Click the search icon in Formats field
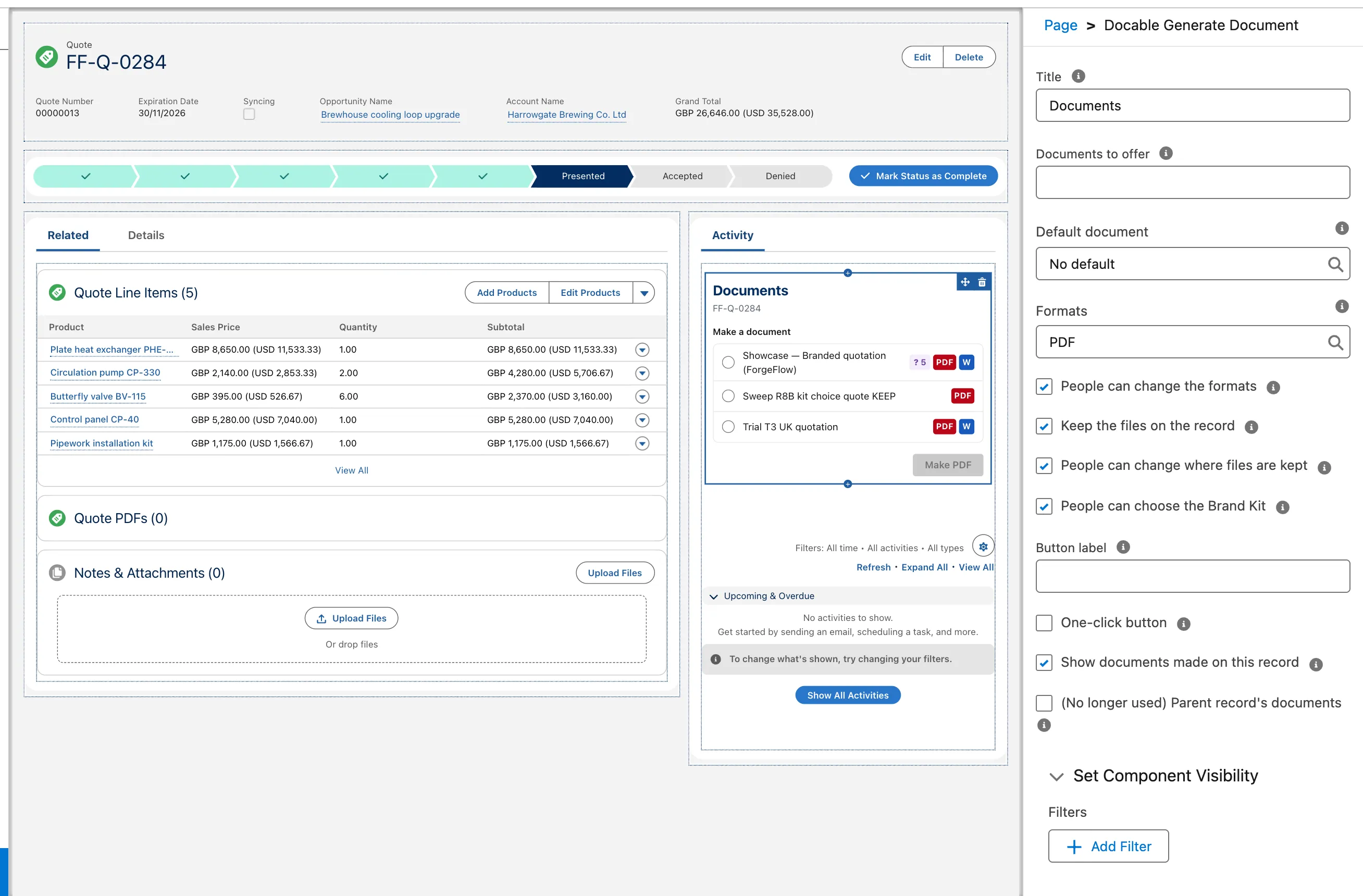 pyautogui.click(x=1335, y=342)
